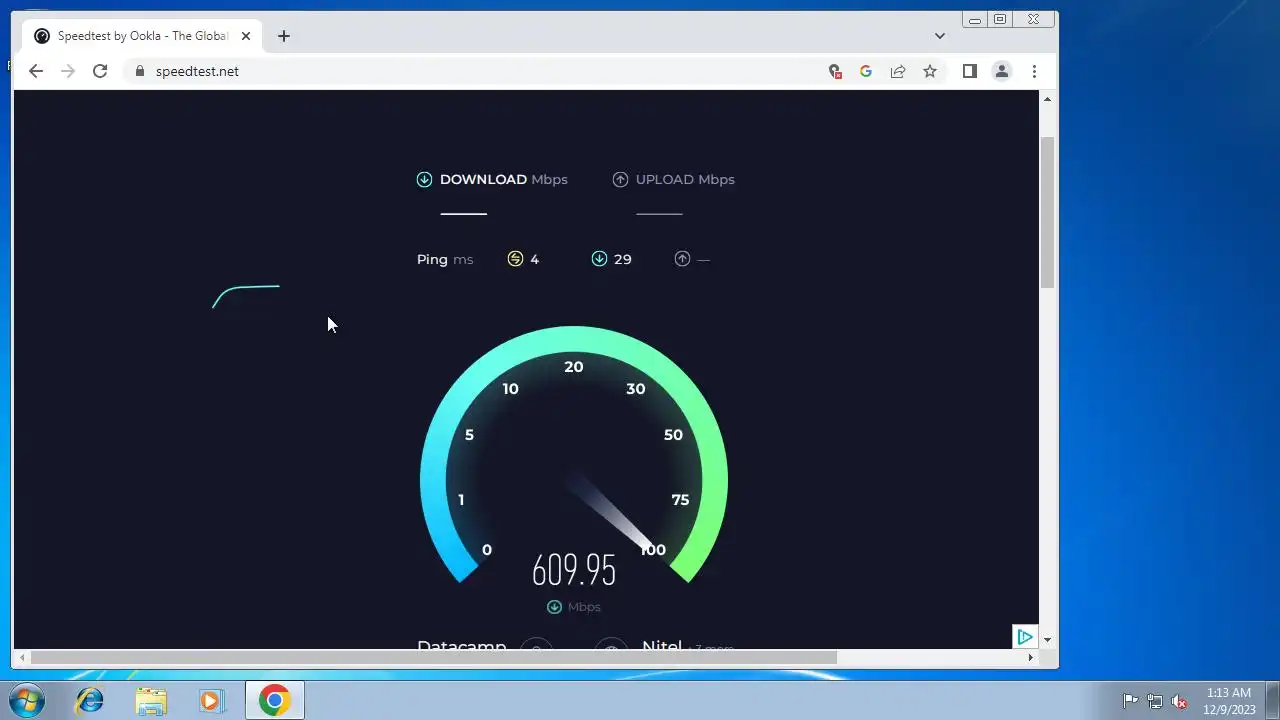The height and width of the screenshot is (720, 1280).
Task: Open the Chrome three-dot menu
Action: [x=1034, y=71]
